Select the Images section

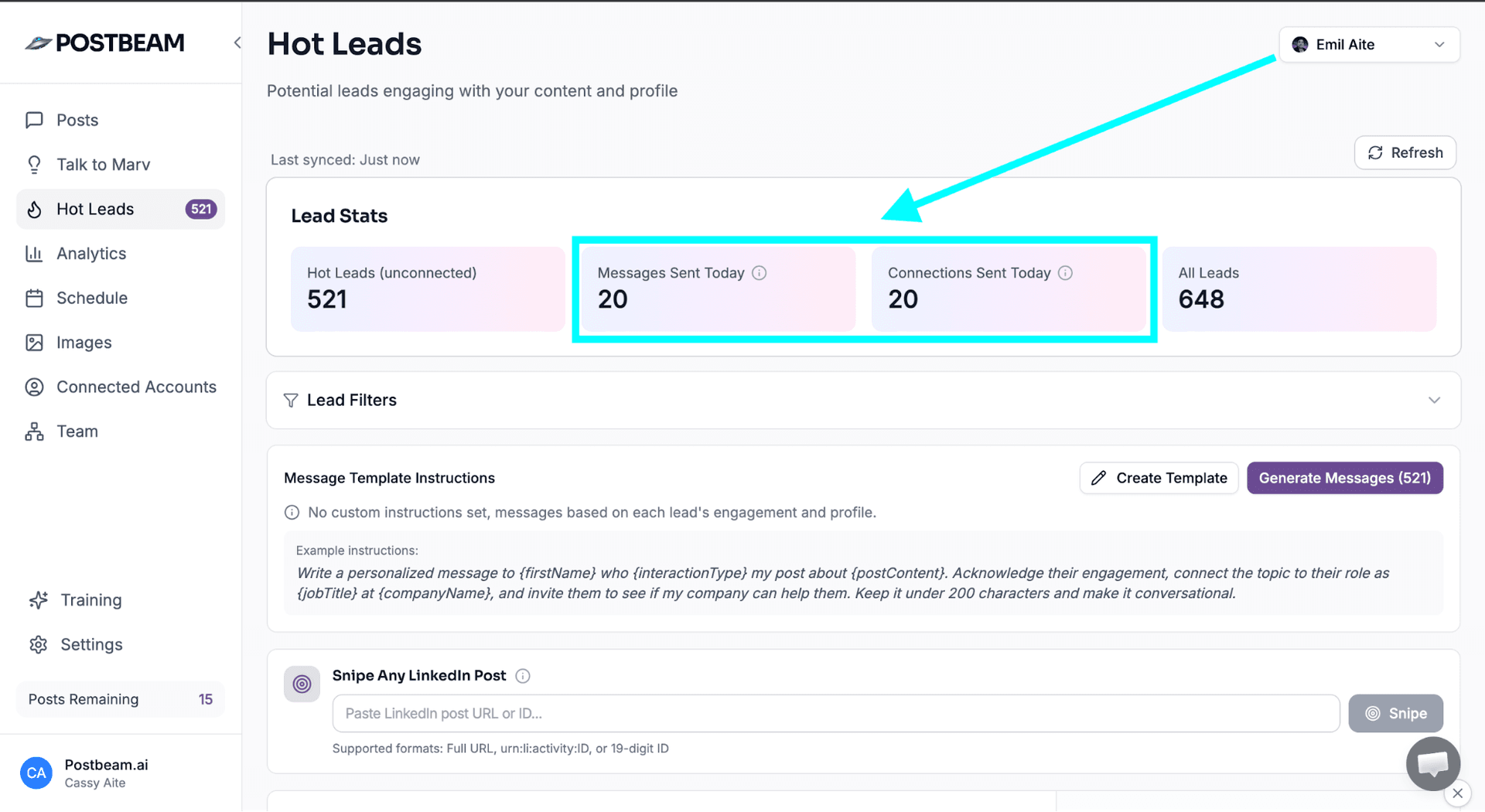(84, 342)
